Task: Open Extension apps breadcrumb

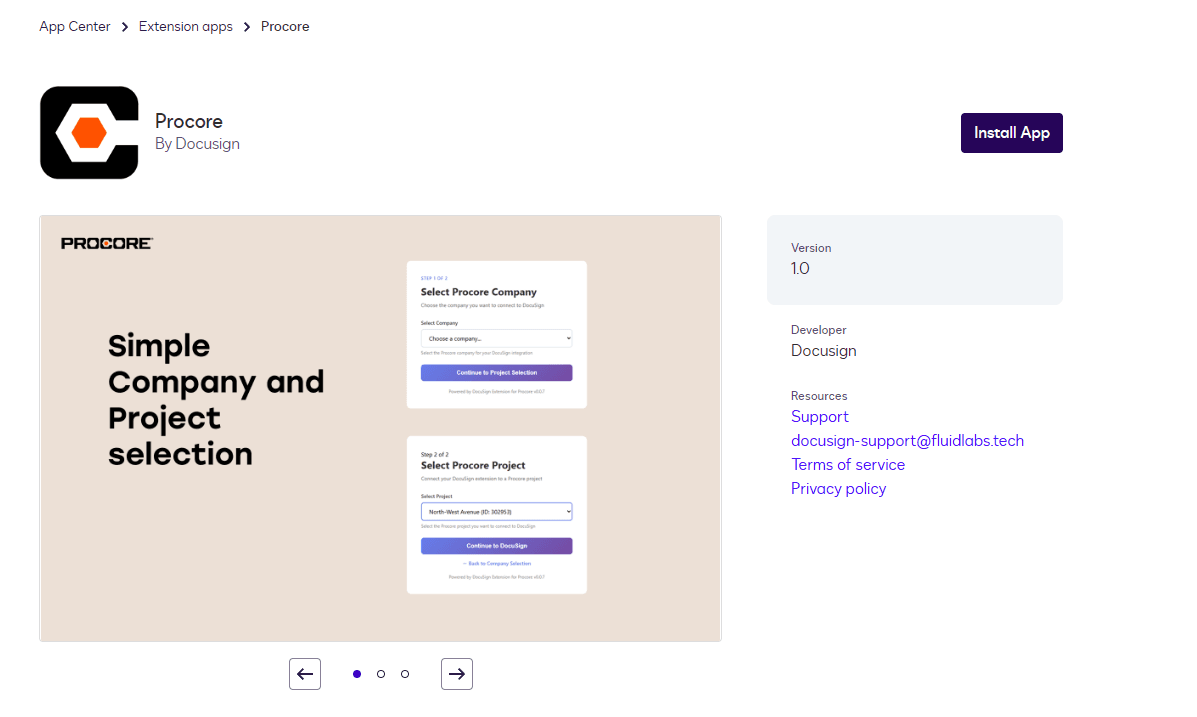Action: [186, 27]
